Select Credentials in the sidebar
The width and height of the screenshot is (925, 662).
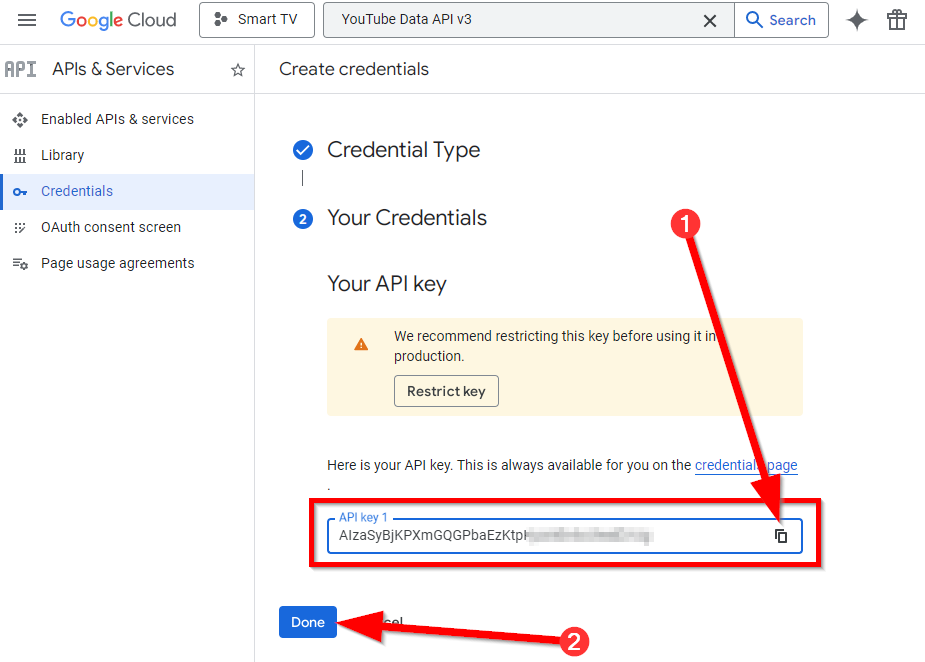(x=77, y=191)
